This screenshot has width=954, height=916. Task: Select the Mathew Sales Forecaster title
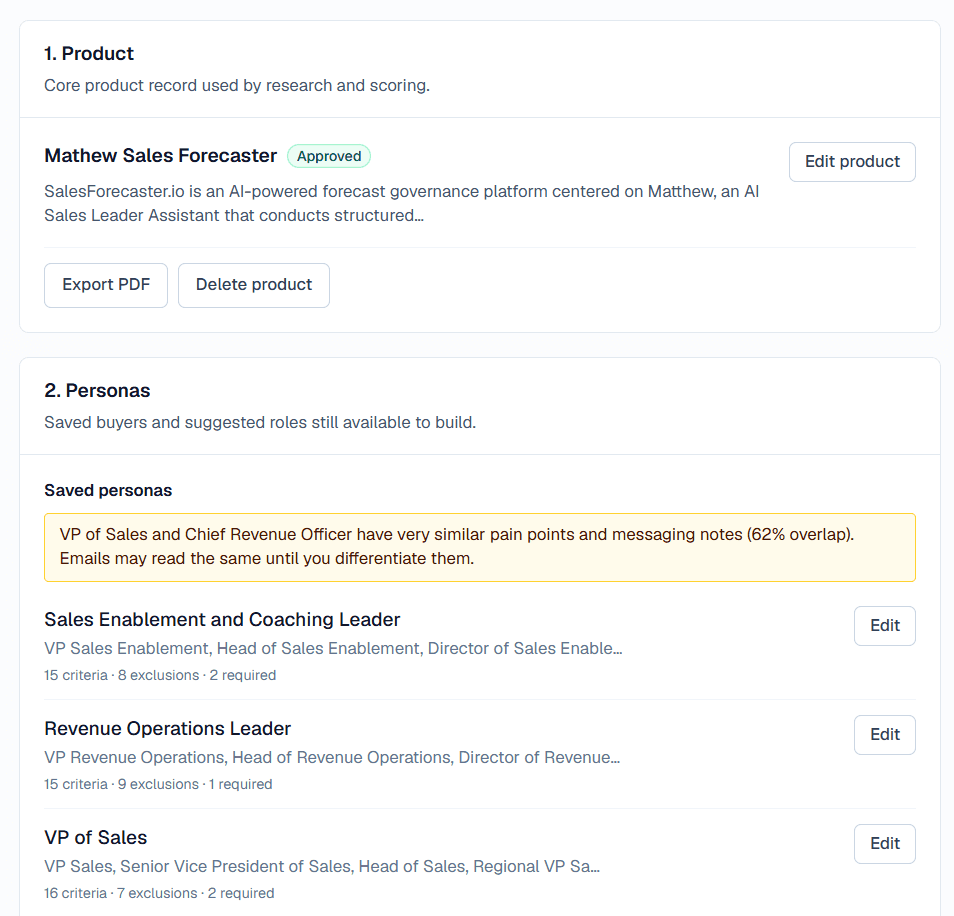[161, 156]
